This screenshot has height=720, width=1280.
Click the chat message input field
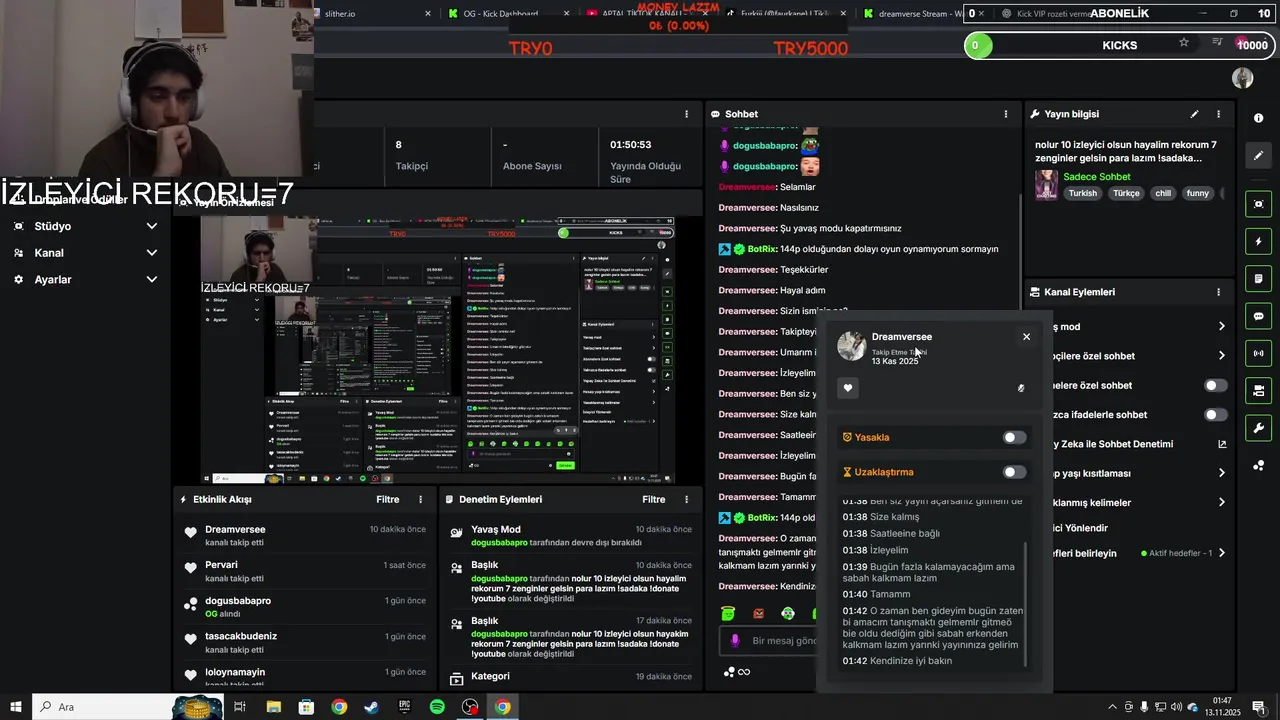(783, 641)
